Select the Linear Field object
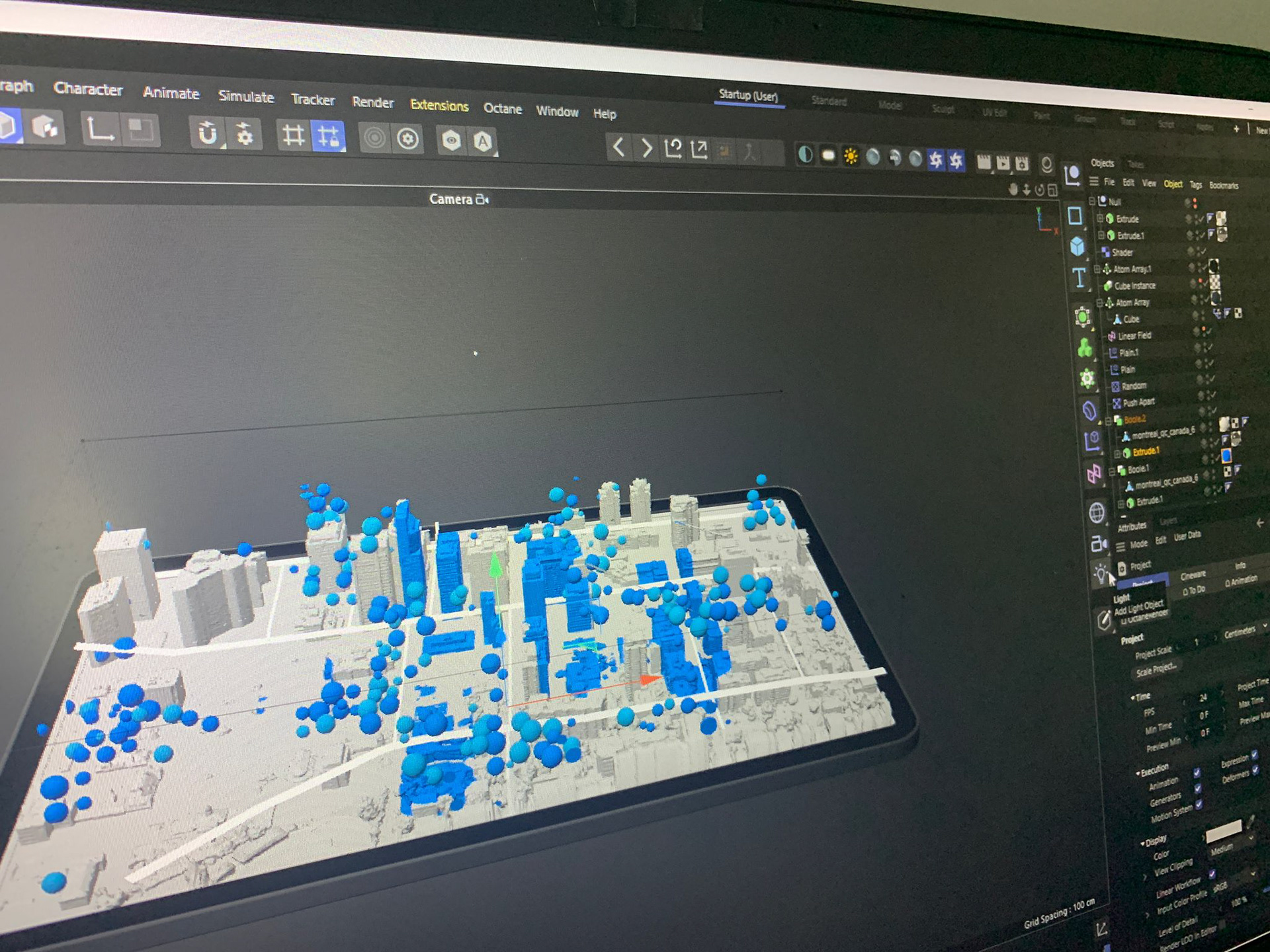Viewport: 1270px width, 952px height. [x=1134, y=336]
